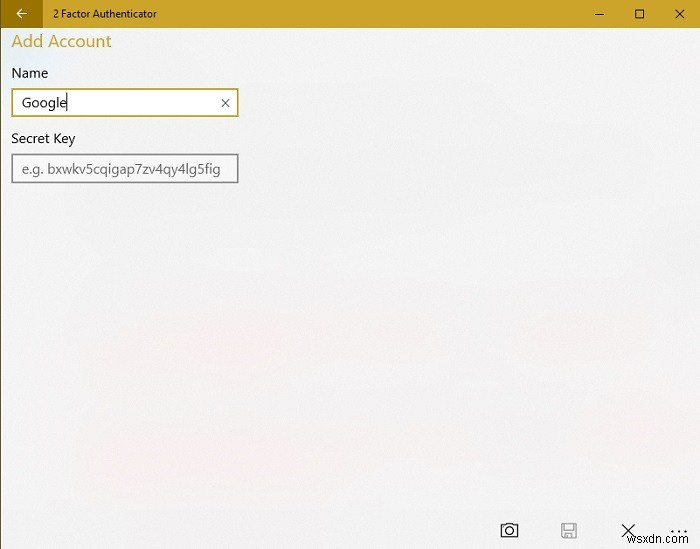
Task: Scan QR code with the camera icon
Action: coord(509,530)
